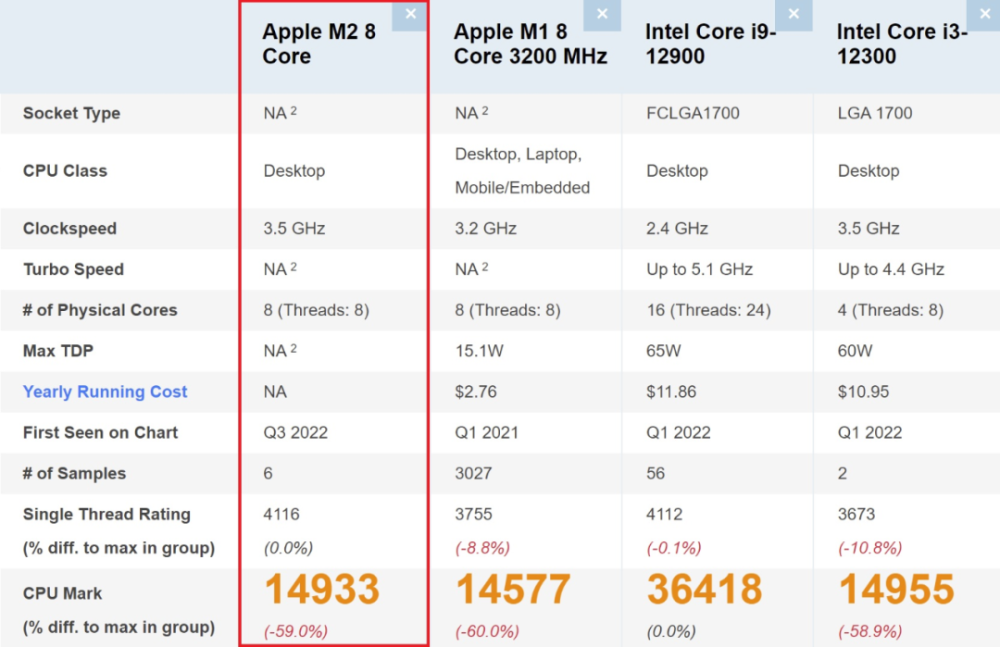Screen dimensions: 1000x647
Task: Click the Clockspeed row heading
Action: click(x=70, y=228)
